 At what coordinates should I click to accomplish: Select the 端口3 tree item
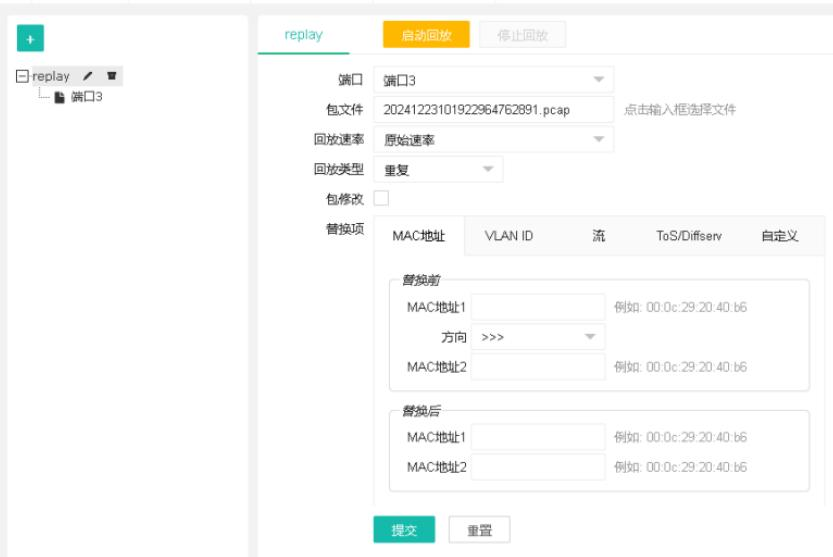coord(86,97)
